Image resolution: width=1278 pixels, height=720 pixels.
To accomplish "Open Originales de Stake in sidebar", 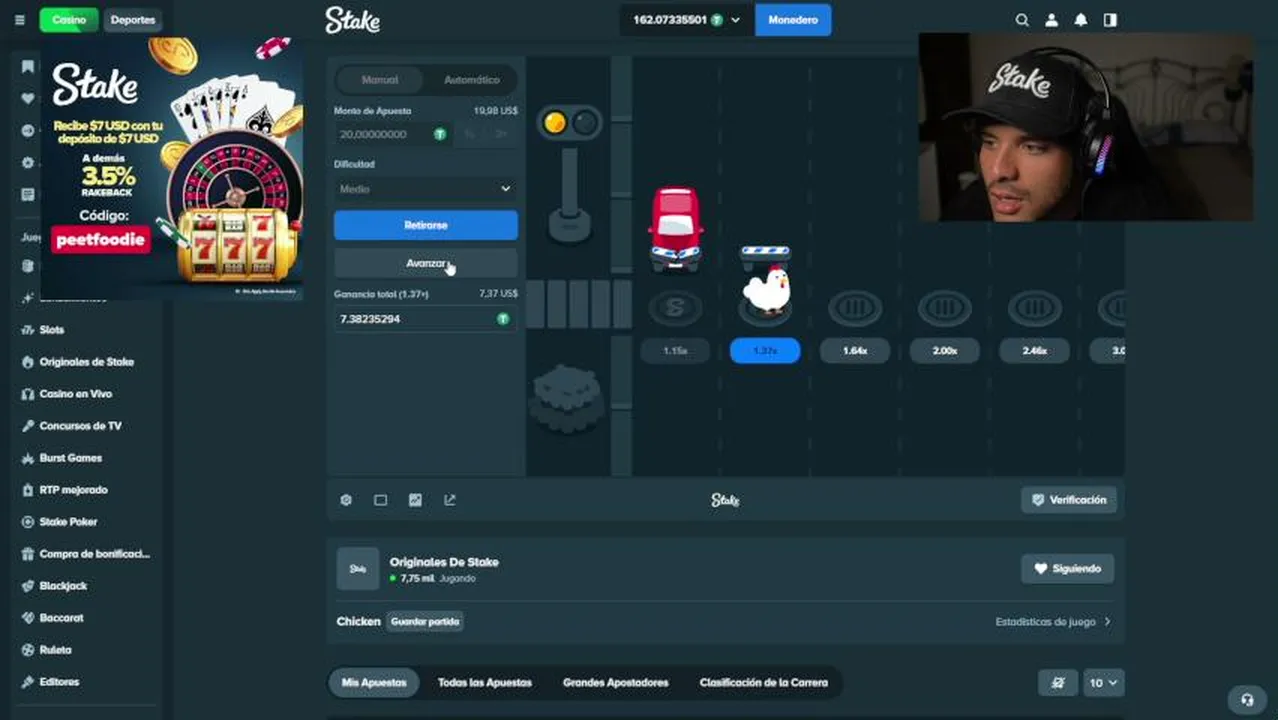I will pyautogui.click(x=86, y=362).
